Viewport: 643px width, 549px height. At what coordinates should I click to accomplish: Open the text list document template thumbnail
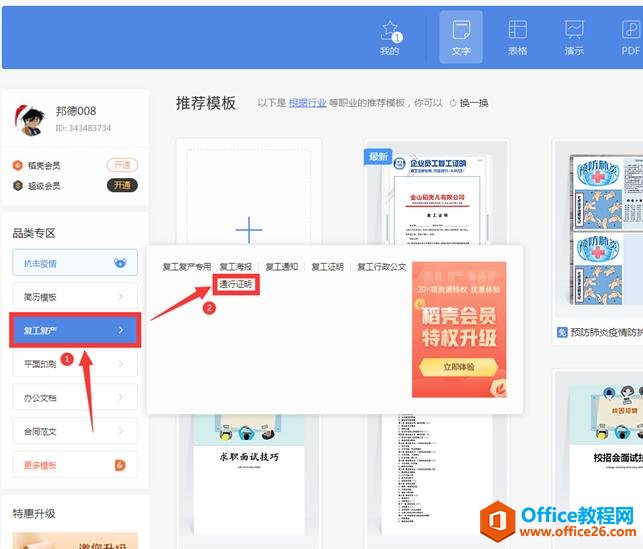437,474
